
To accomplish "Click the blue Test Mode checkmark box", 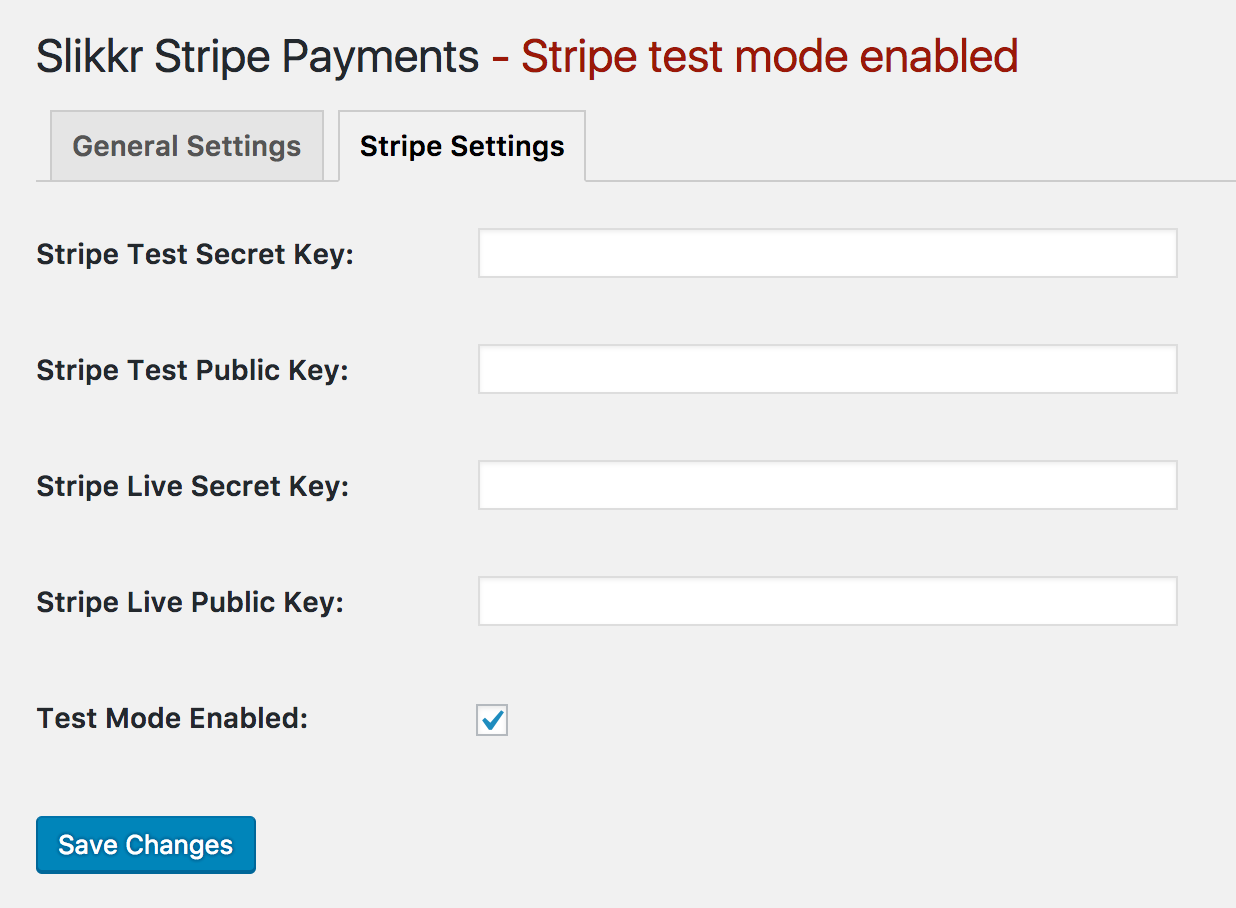I will pyautogui.click(x=491, y=719).
